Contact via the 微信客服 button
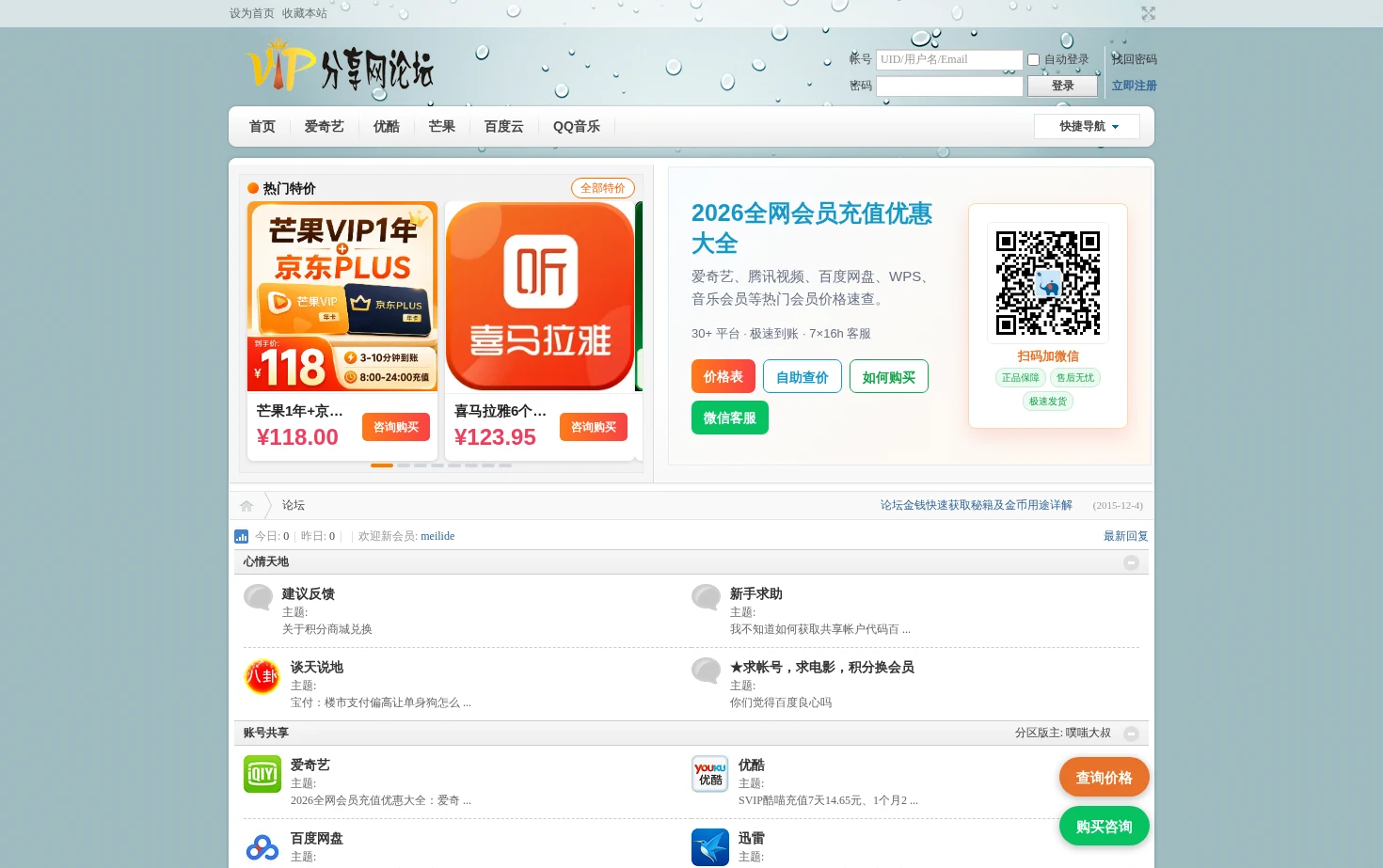Viewport: 1383px width, 868px height. pyautogui.click(x=729, y=418)
